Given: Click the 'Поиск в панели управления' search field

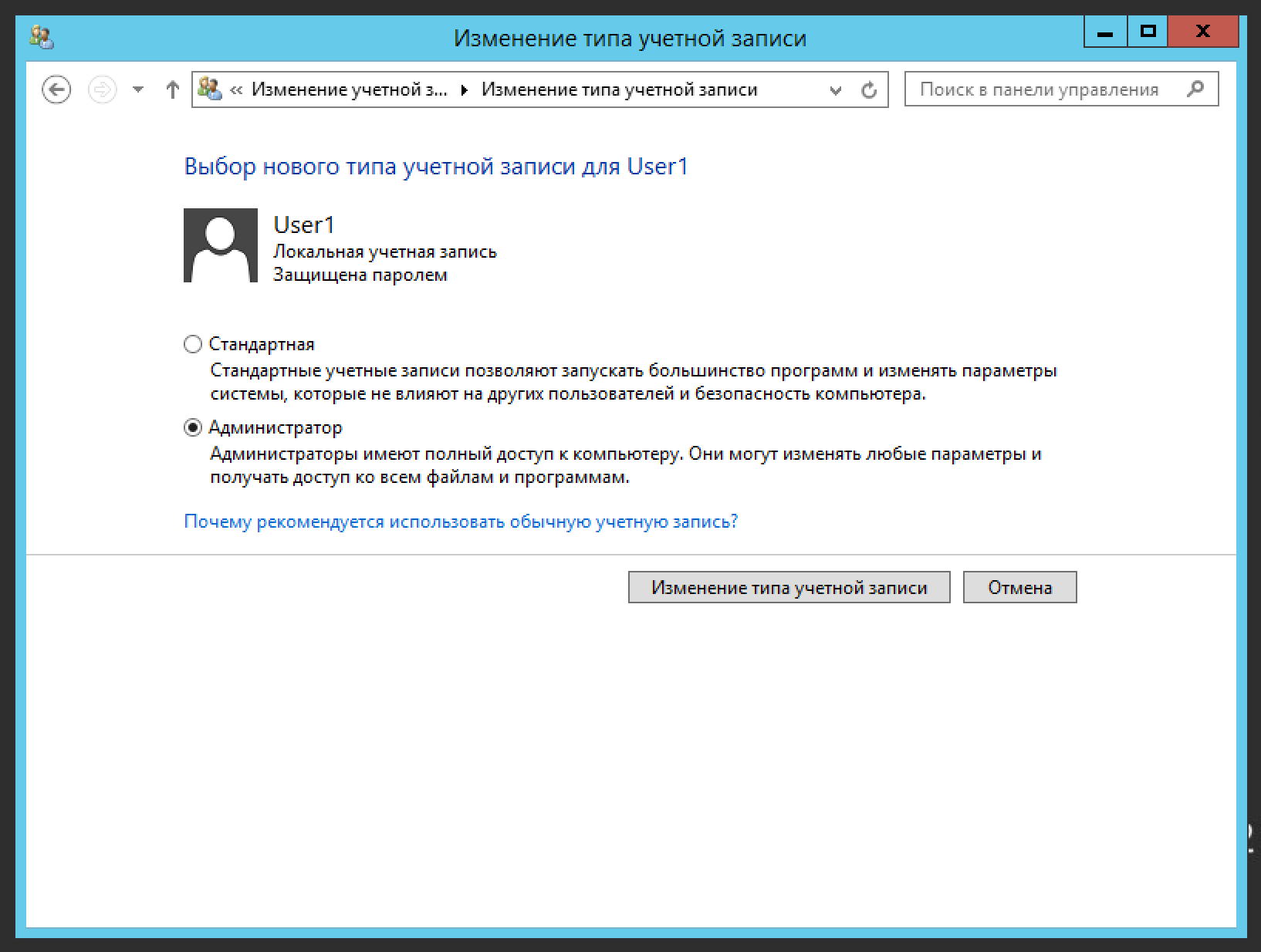Looking at the screenshot, I should (1061, 89).
